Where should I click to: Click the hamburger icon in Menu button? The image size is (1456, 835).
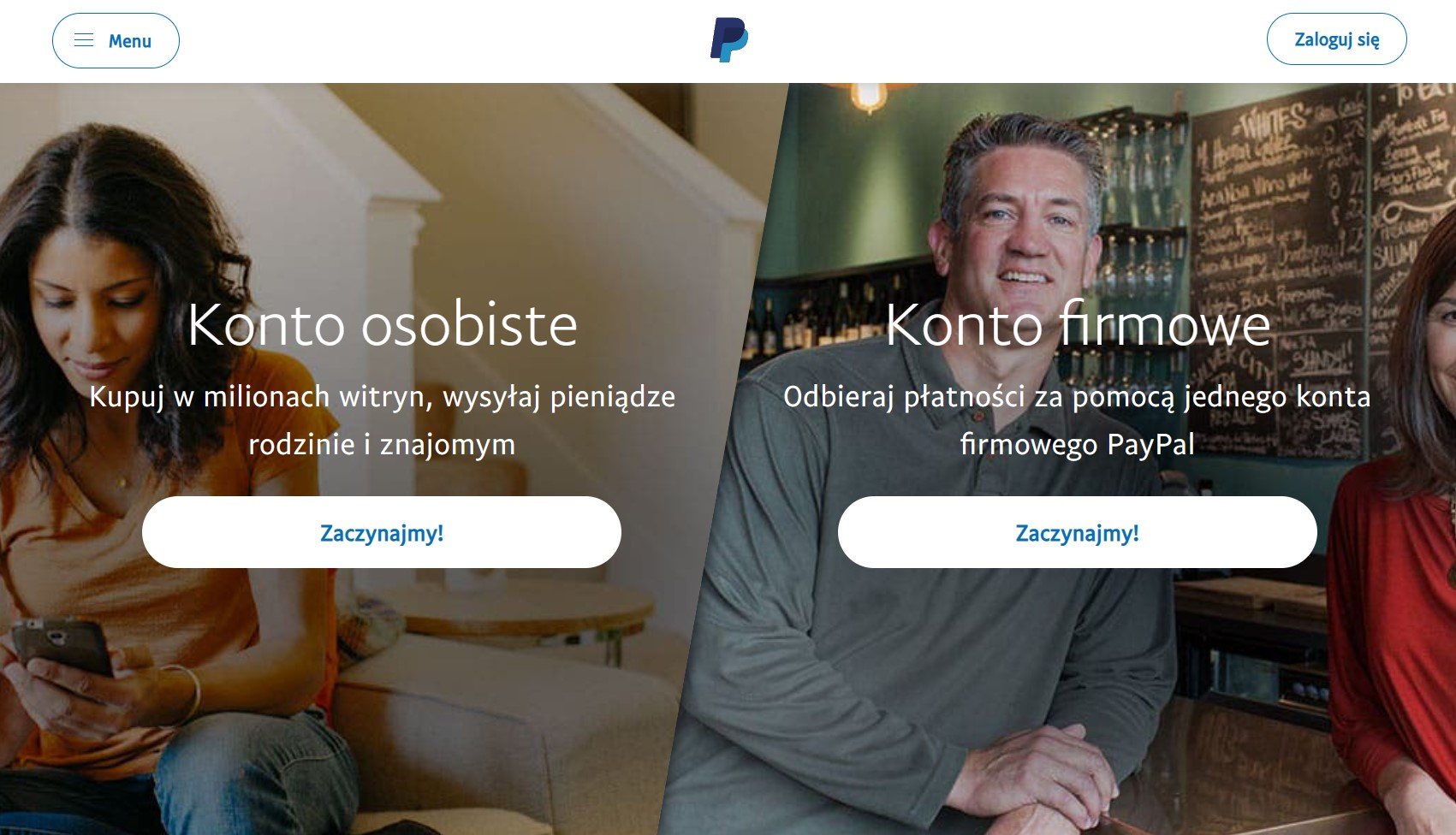click(83, 40)
